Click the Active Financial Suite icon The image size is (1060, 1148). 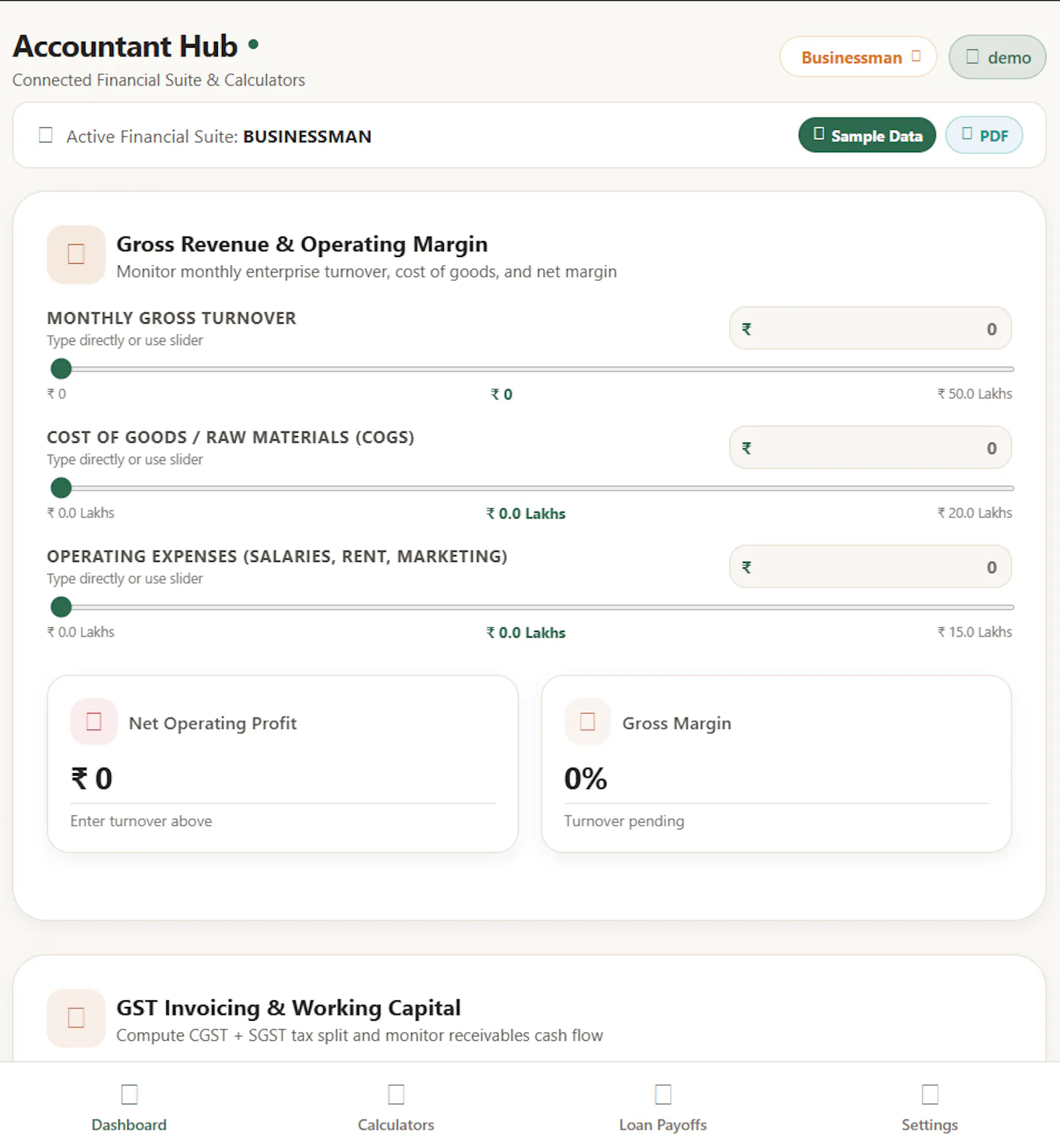click(x=46, y=135)
